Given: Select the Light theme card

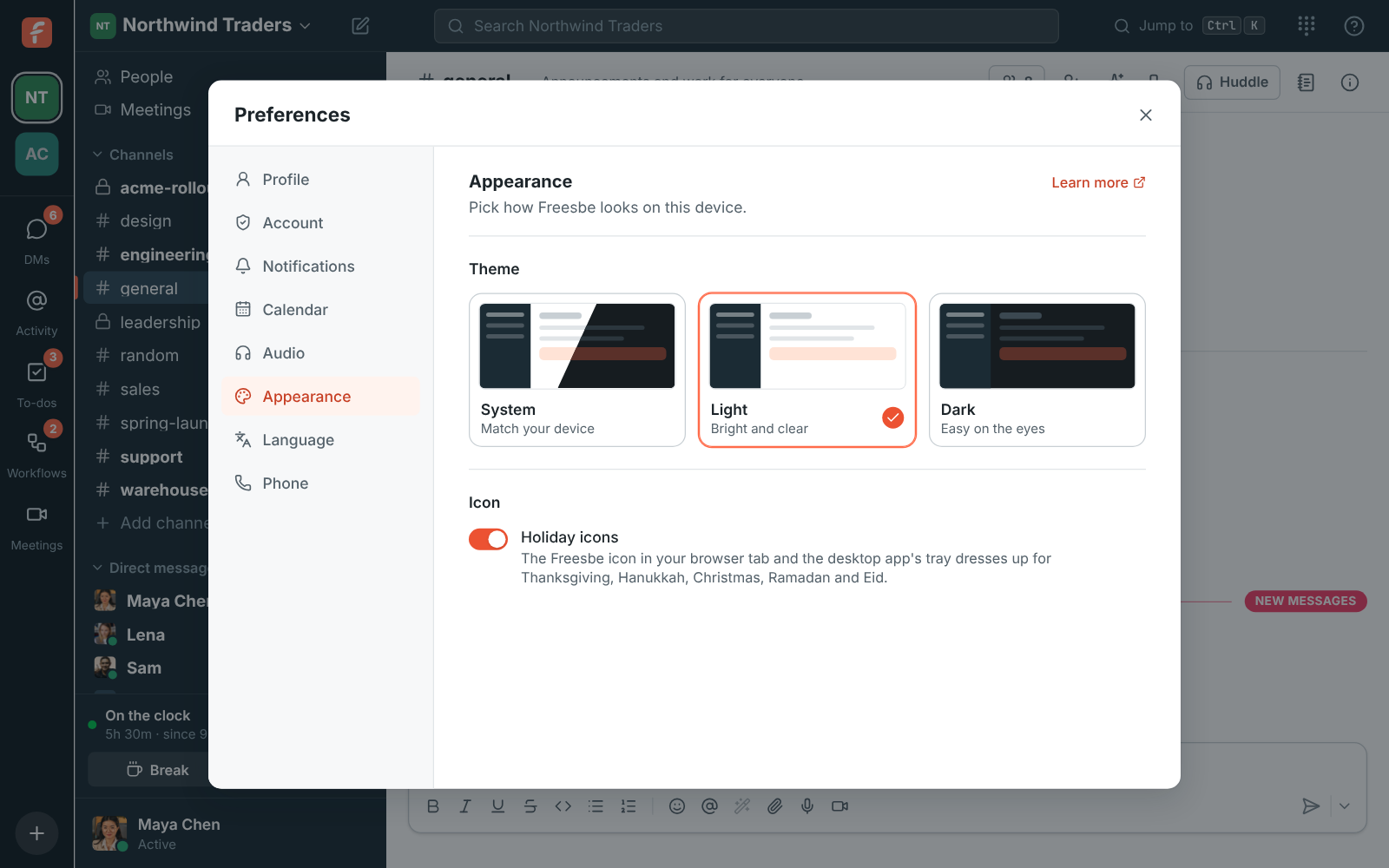Looking at the screenshot, I should click(x=807, y=370).
